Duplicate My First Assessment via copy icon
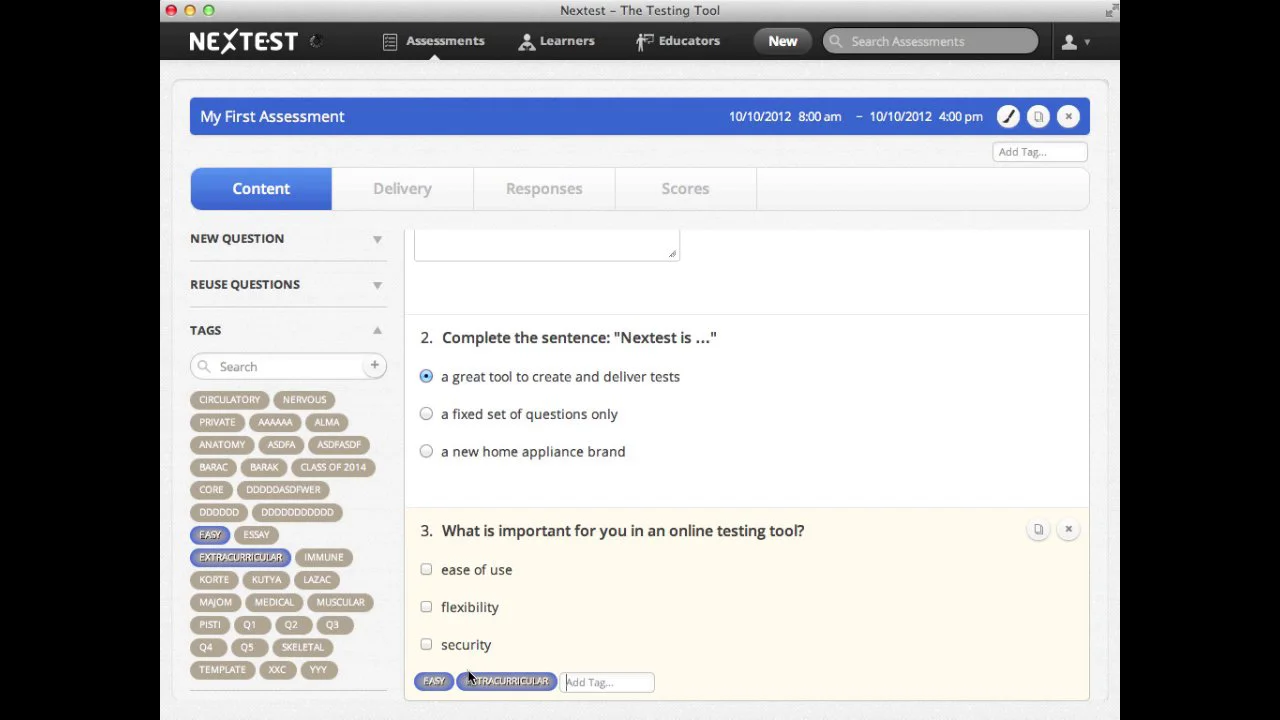1280x720 pixels. [1038, 117]
